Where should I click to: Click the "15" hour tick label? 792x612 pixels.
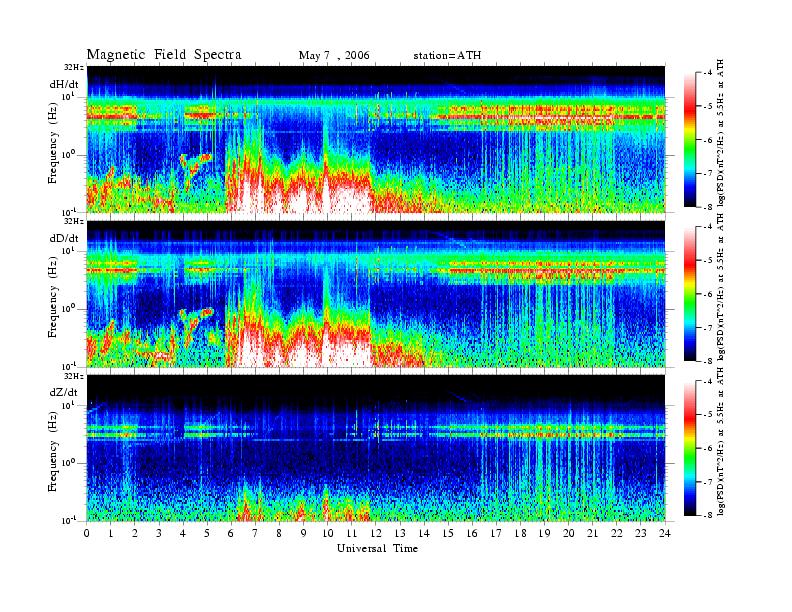pyautogui.click(x=448, y=533)
